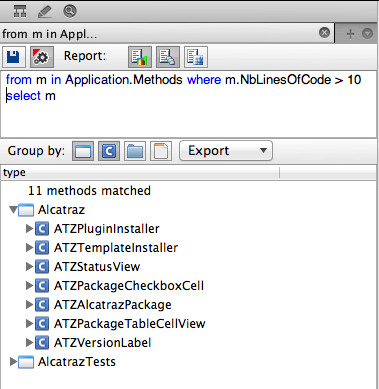Expand the ATZPluginInstaller class
This screenshot has width=379, height=389.
(x=29, y=229)
